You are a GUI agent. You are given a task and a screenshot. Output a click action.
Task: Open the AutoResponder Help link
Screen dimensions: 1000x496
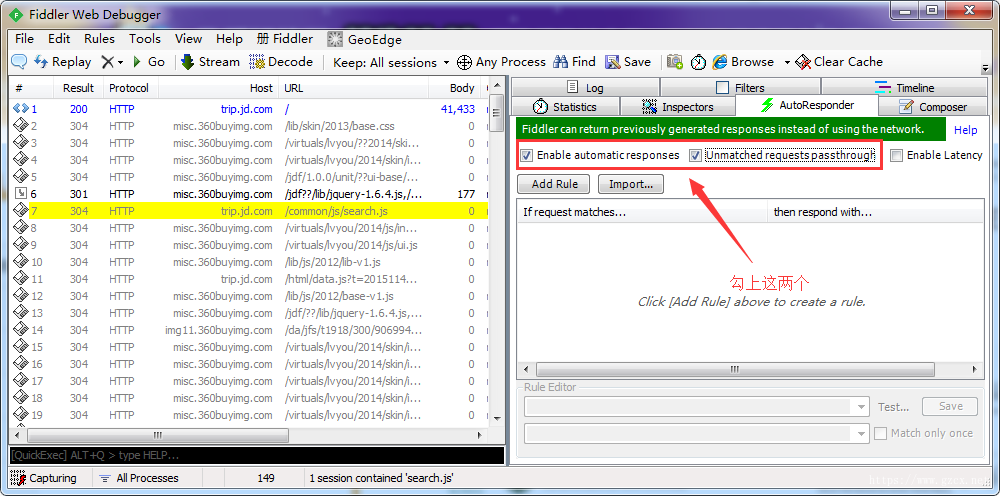tap(966, 130)
